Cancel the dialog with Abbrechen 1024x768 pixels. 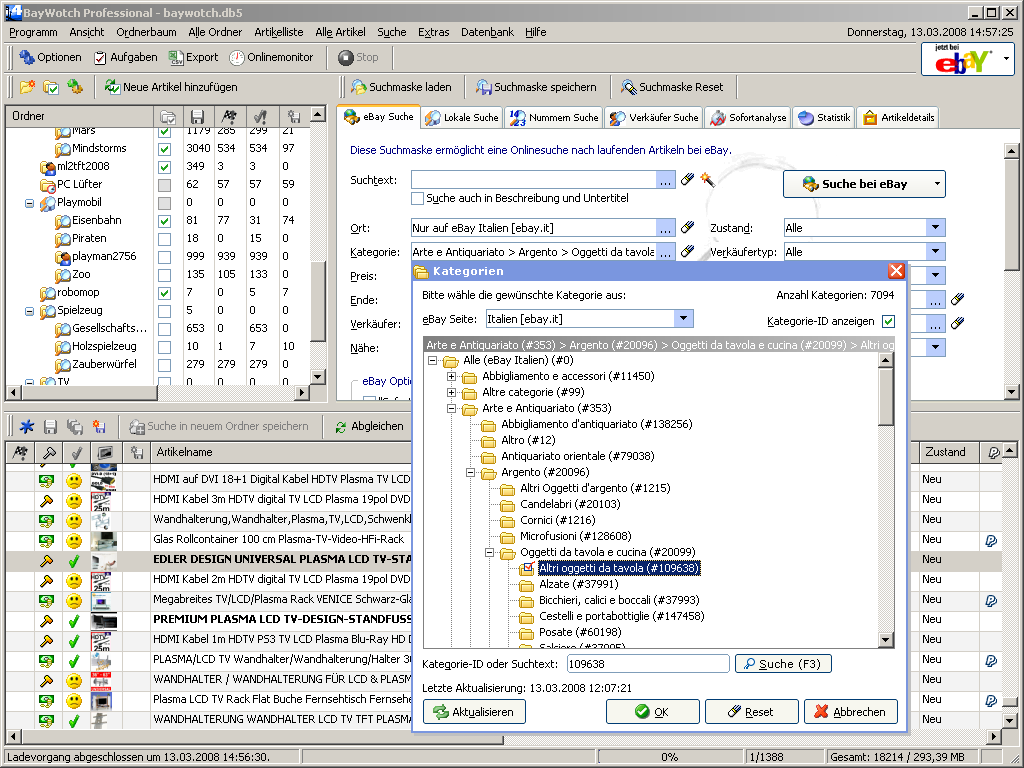(x=851, y=712)
